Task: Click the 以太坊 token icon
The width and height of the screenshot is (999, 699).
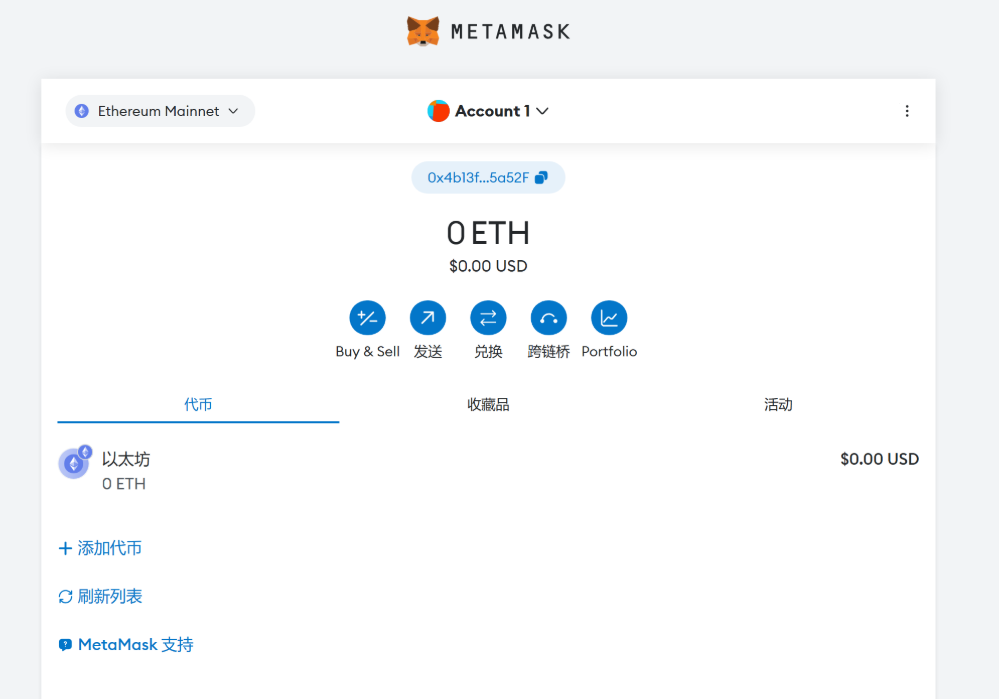Action: click(75, 462)
